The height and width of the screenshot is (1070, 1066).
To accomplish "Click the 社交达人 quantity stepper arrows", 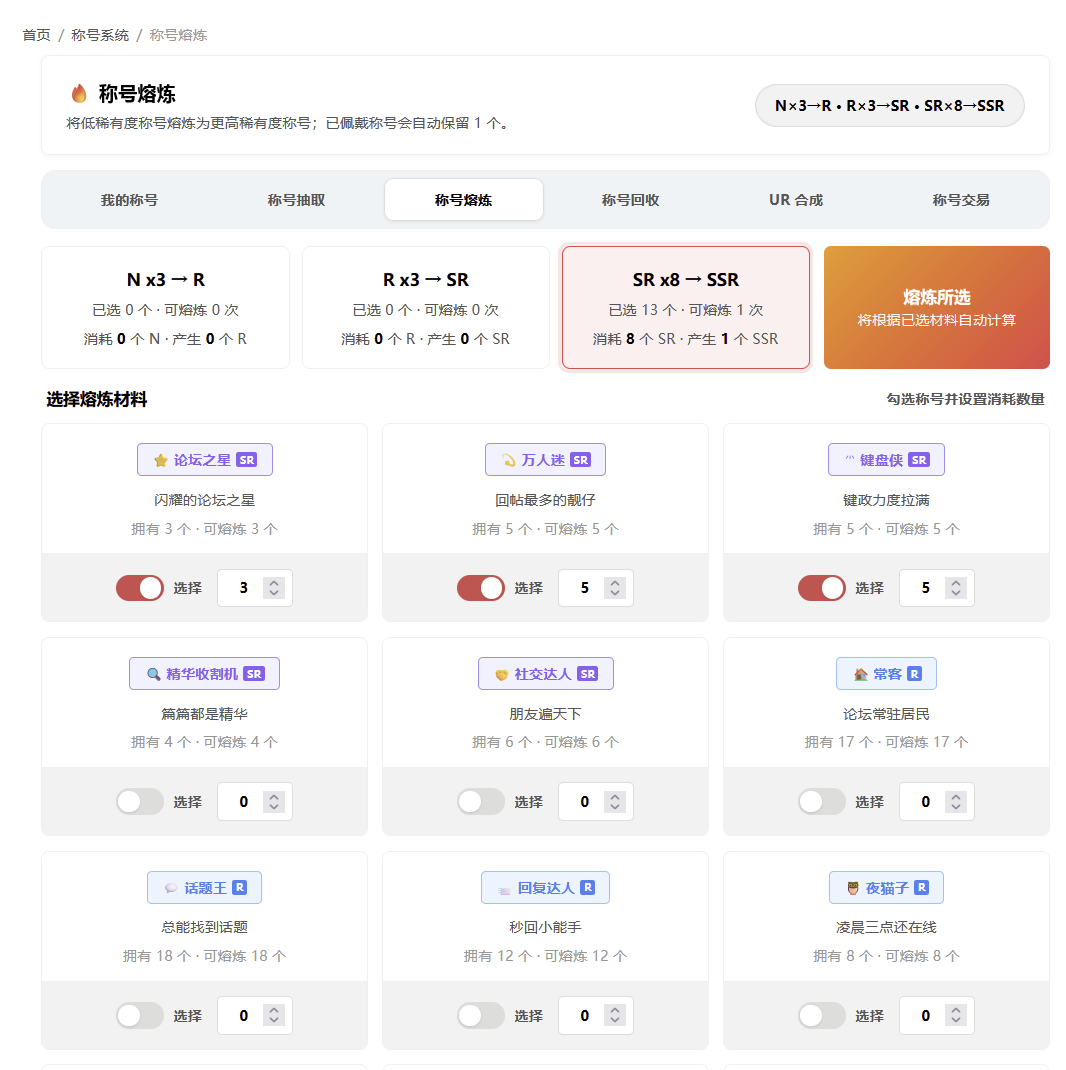I will click(615, 801).
